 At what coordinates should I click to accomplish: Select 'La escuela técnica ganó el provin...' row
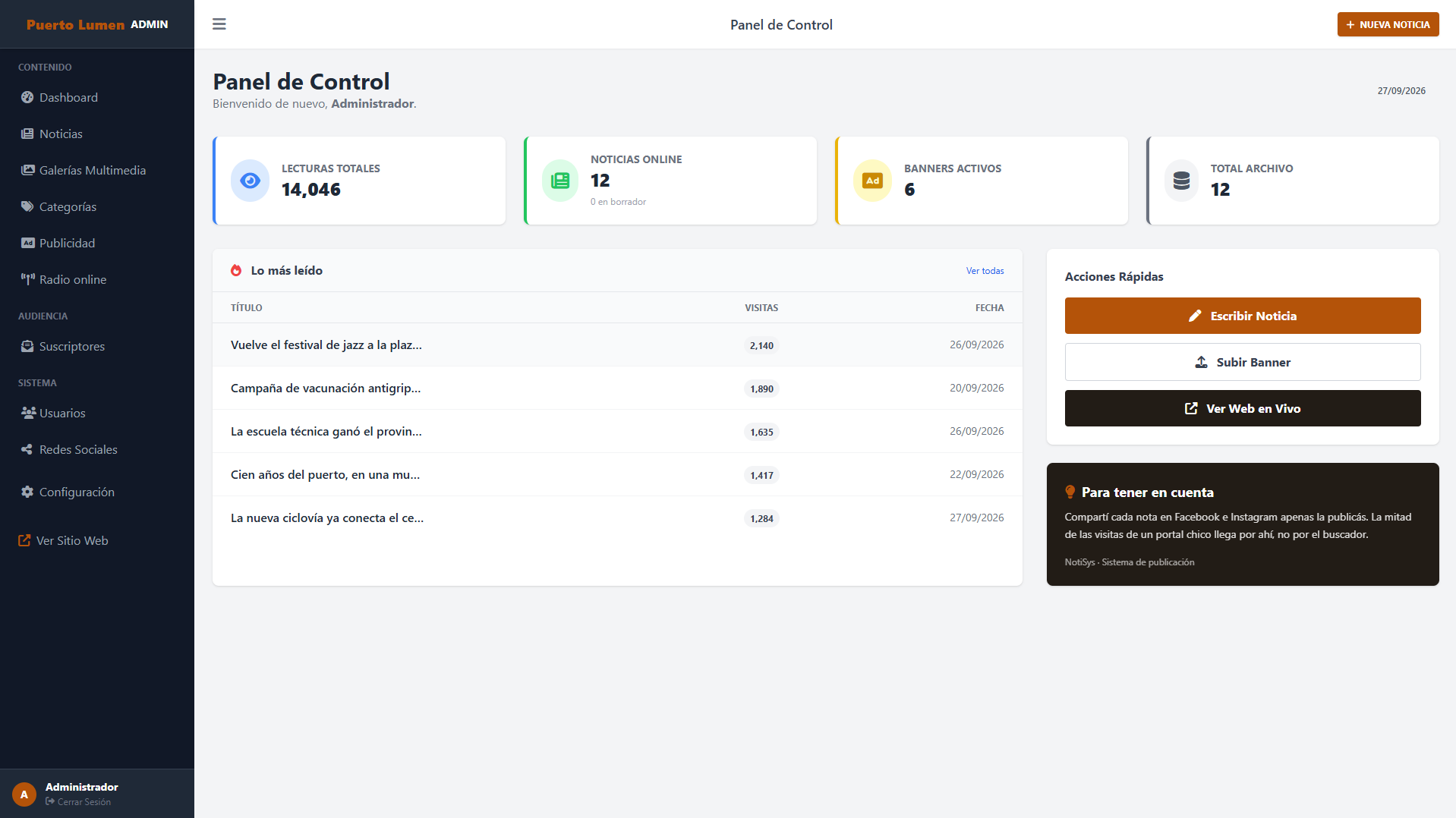(617, 431)
